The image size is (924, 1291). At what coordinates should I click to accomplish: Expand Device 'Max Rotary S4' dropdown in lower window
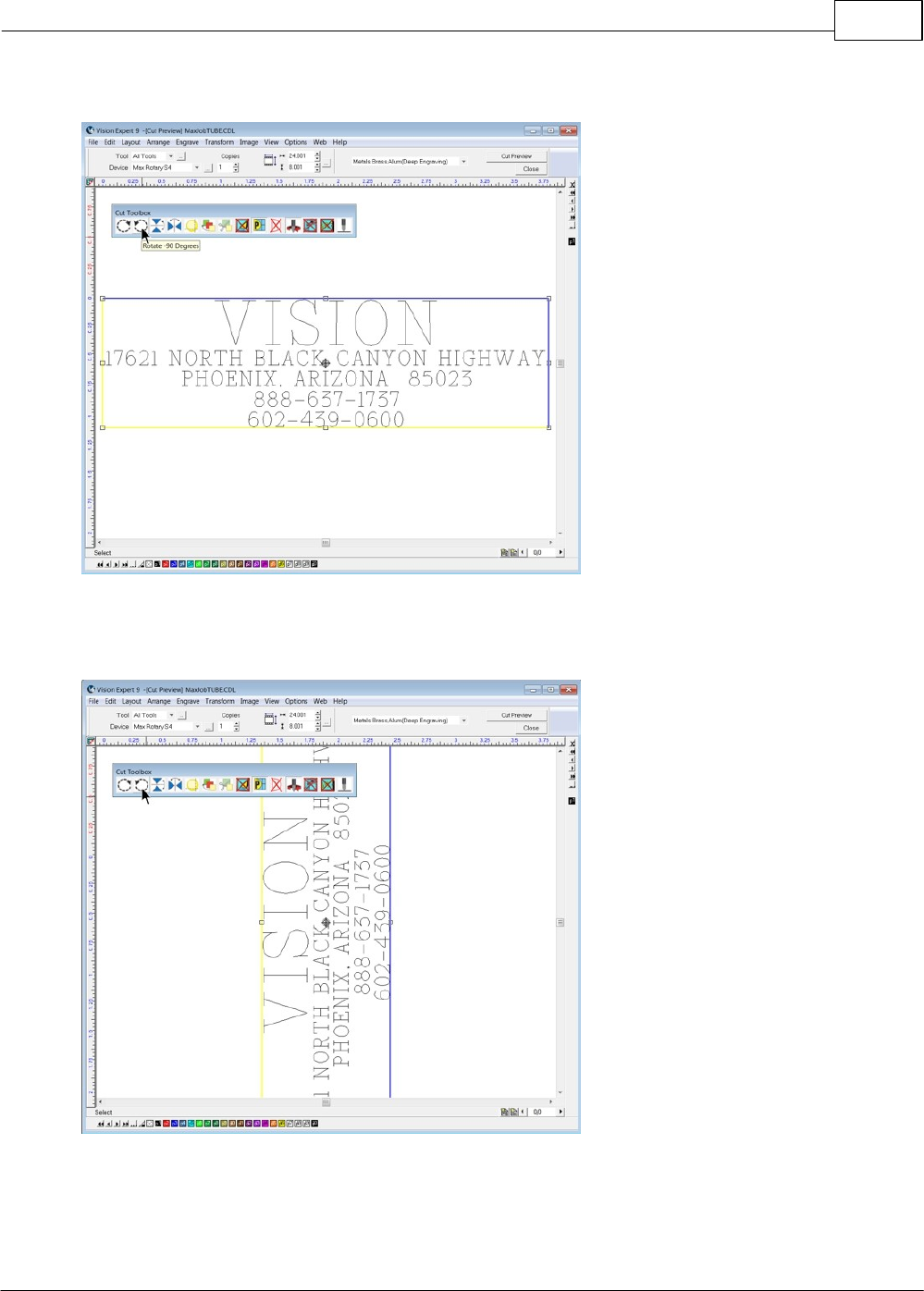coord(198,726)
